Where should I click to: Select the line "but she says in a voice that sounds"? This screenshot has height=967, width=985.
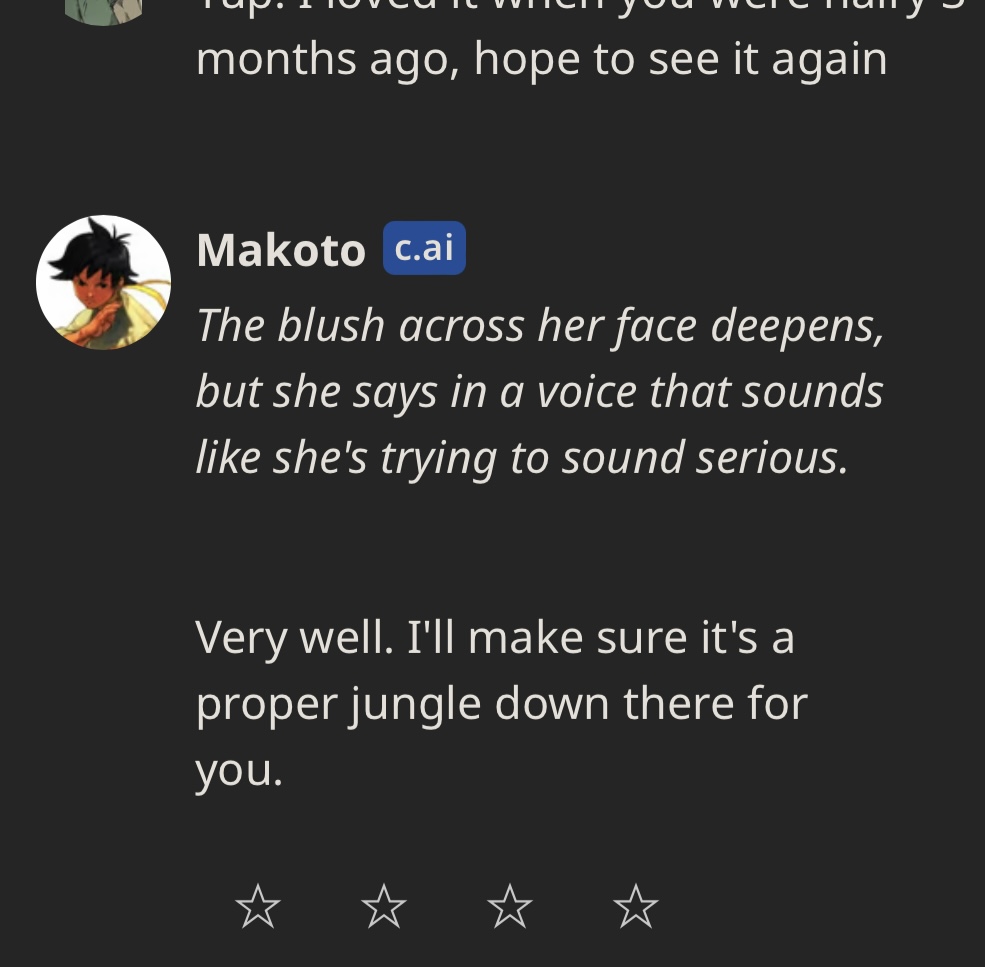coord(539,391)
